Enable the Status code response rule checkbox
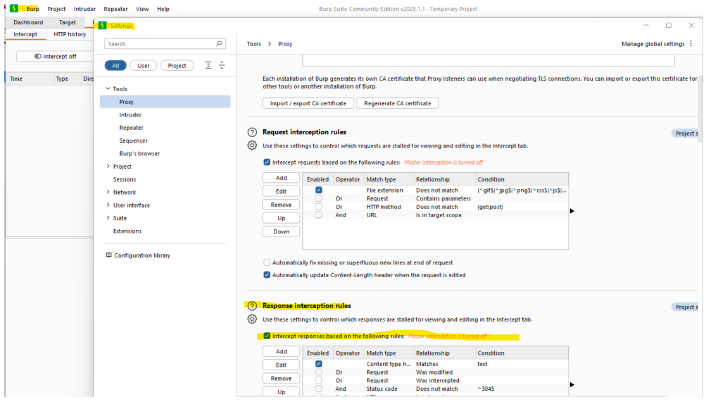707x401 pixels. 319,388
